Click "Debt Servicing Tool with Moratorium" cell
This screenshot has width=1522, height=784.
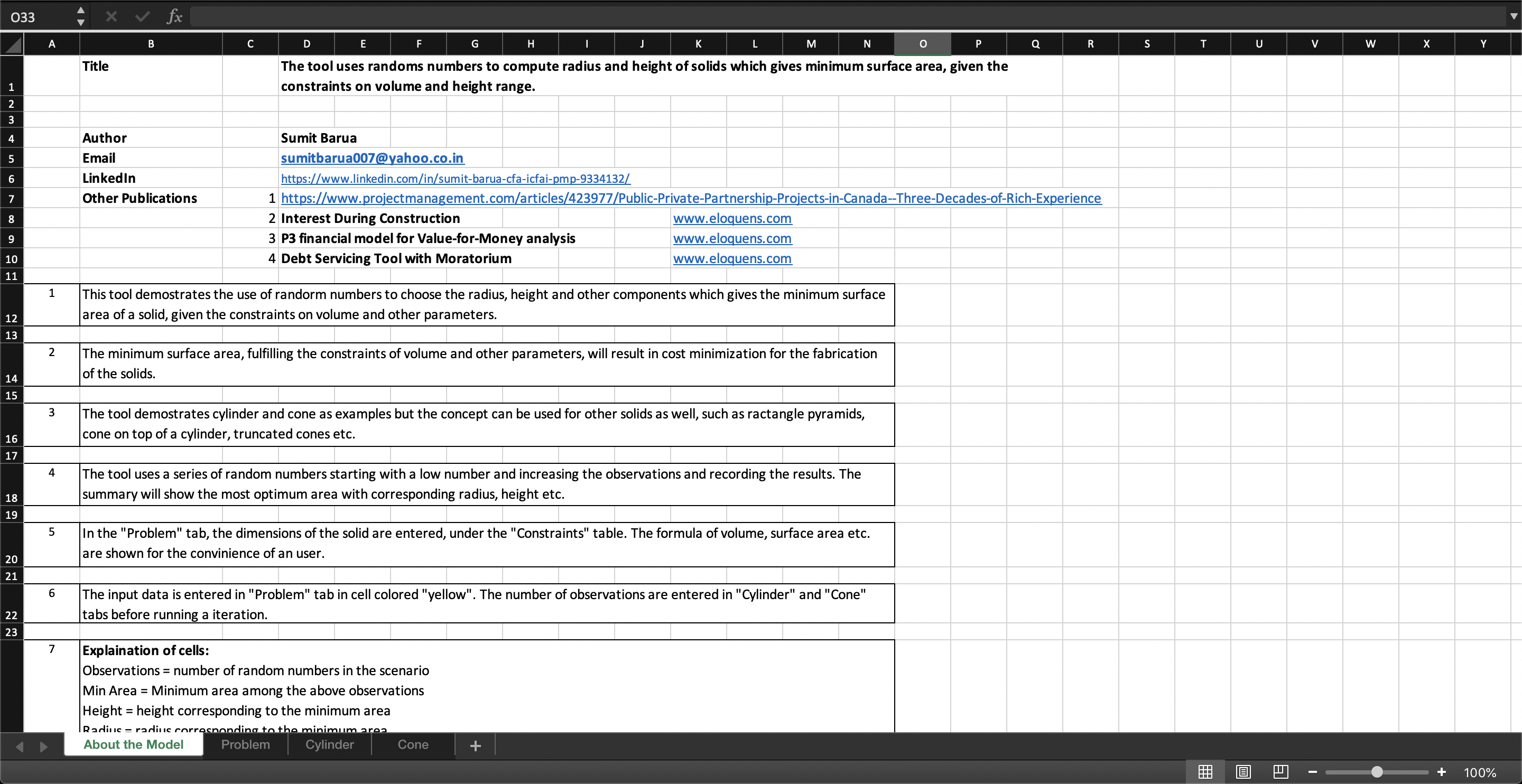(396, 258)
